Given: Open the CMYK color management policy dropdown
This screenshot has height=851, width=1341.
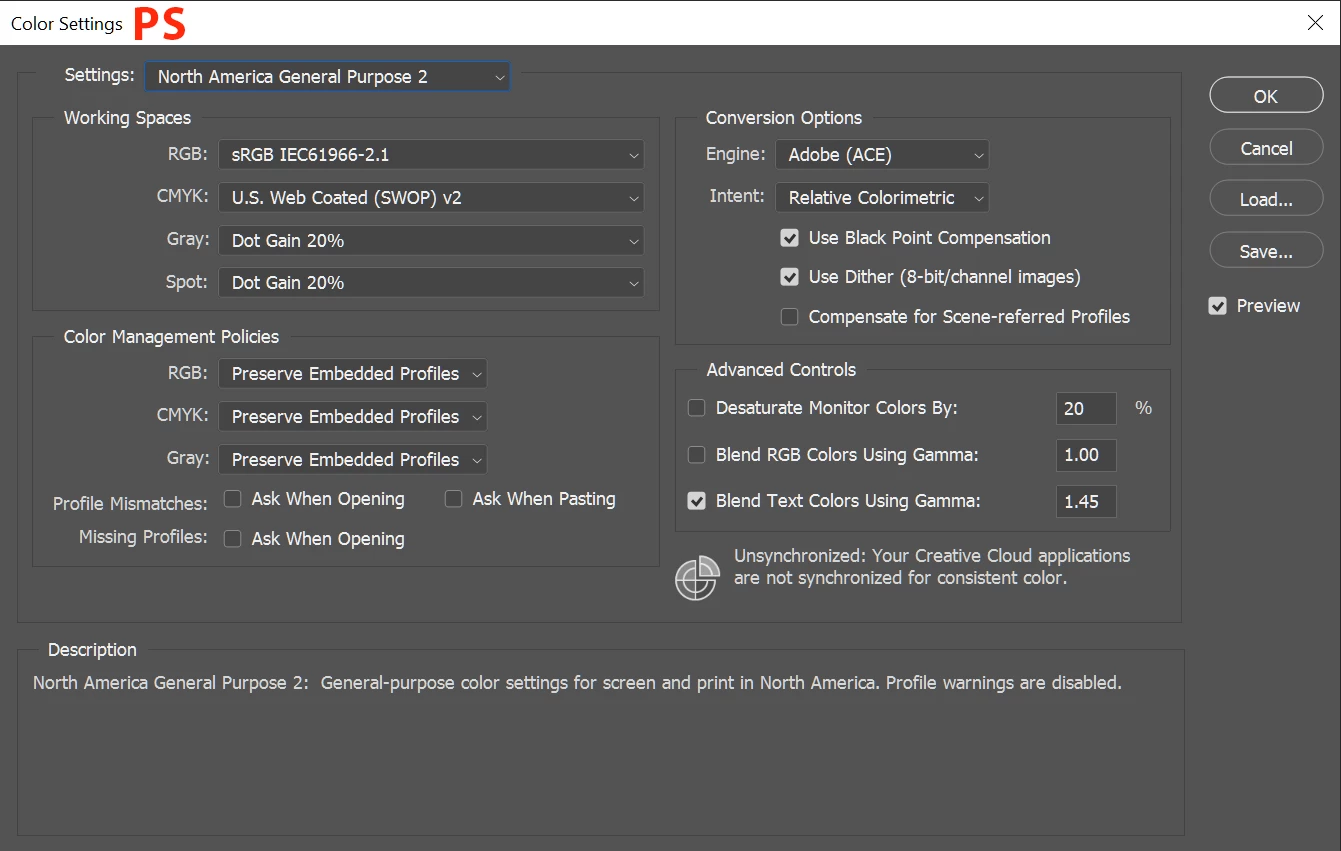Looking at the screenshot, I should pyautogui.click(x=353, y=417).
